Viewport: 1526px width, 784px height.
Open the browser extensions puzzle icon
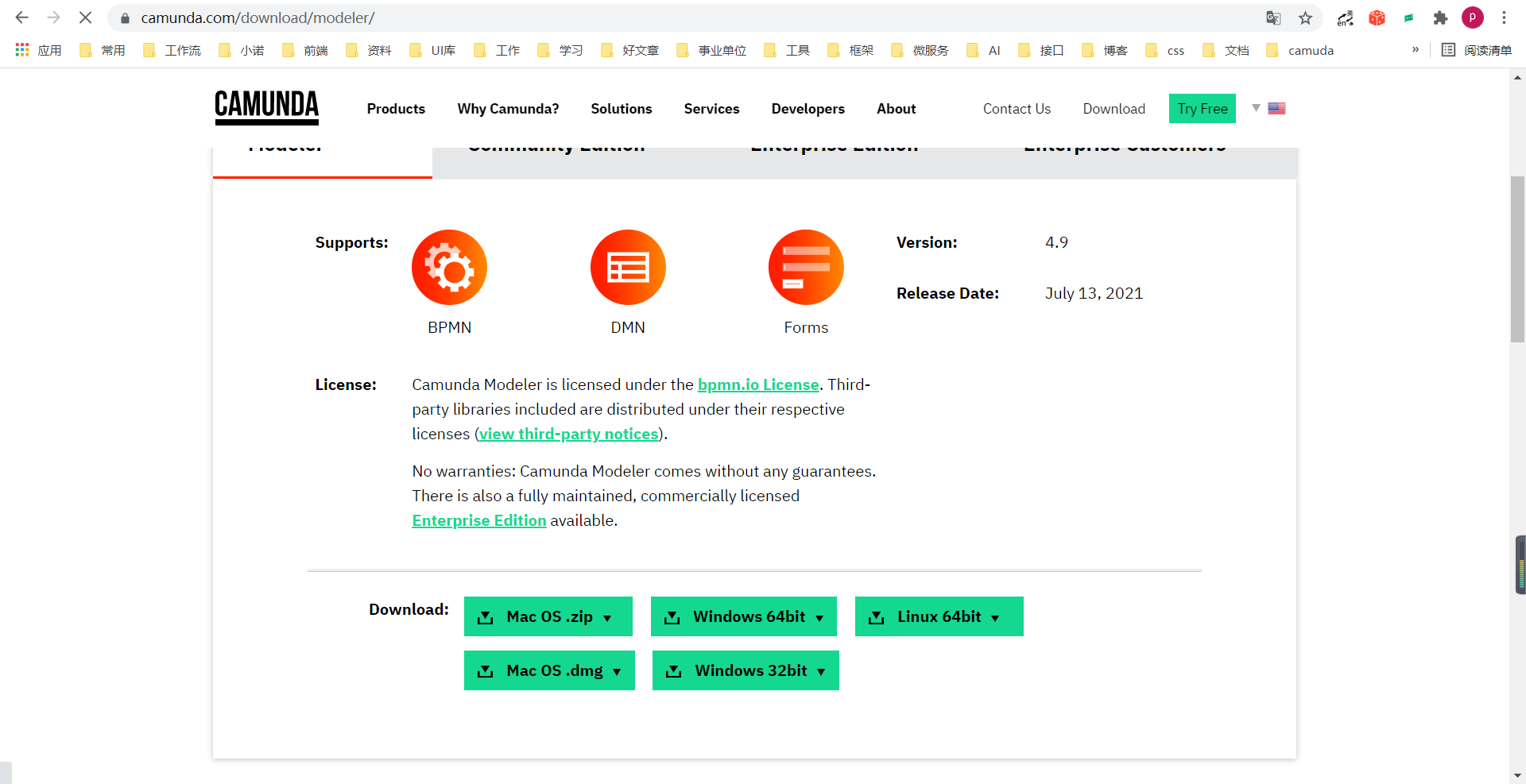(1440, 17)
